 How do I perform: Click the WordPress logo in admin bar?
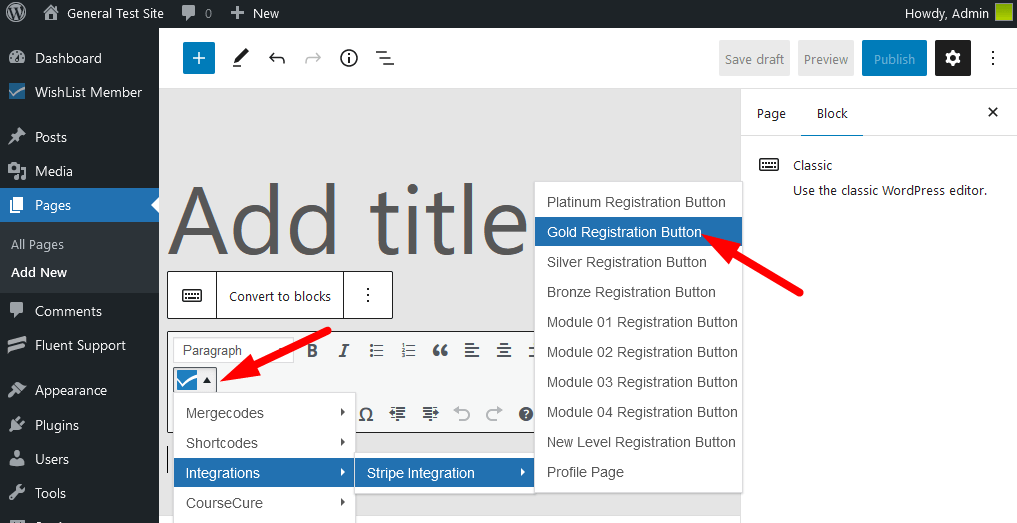[x=16, y=13]
